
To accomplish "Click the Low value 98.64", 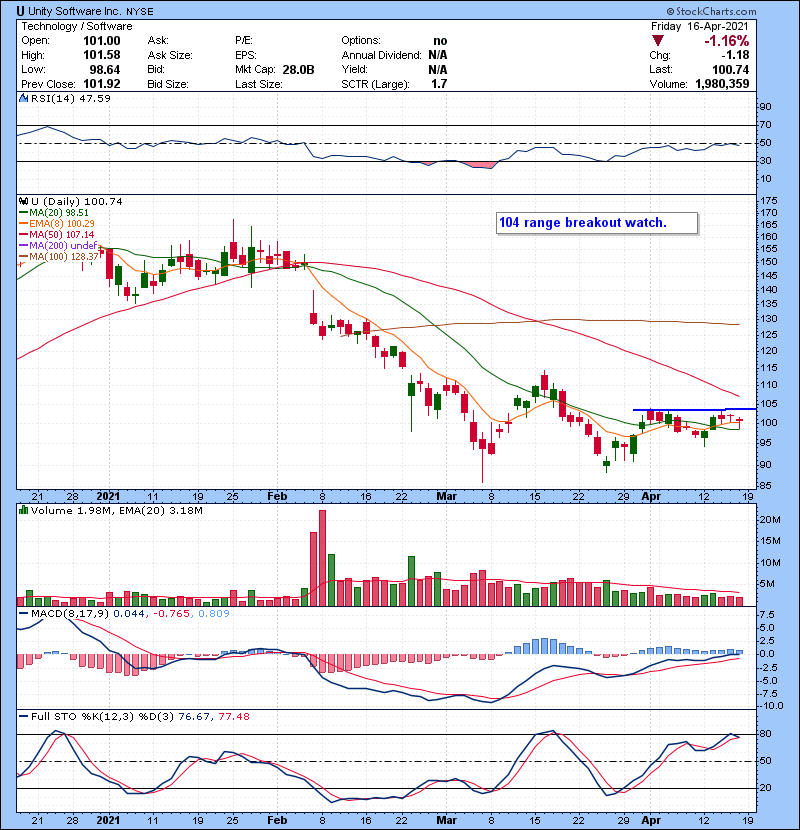I will point(105,70).
